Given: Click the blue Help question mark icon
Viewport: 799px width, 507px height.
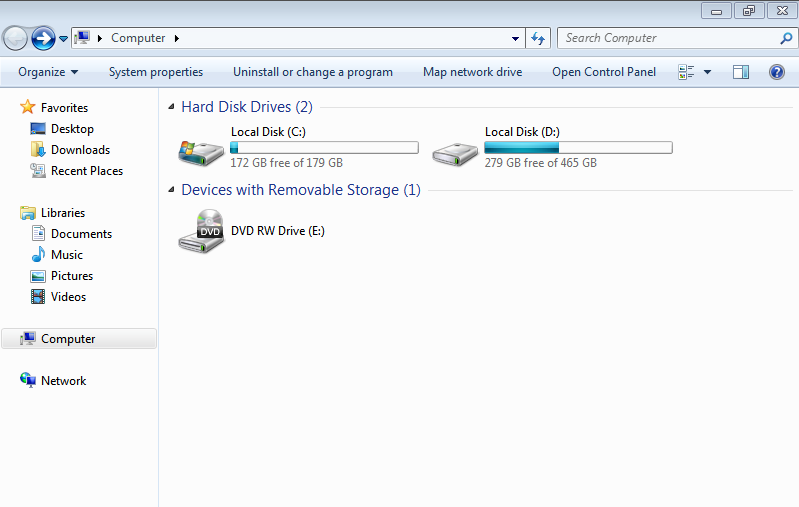Looking at the screenshot, I should [777, 72].
